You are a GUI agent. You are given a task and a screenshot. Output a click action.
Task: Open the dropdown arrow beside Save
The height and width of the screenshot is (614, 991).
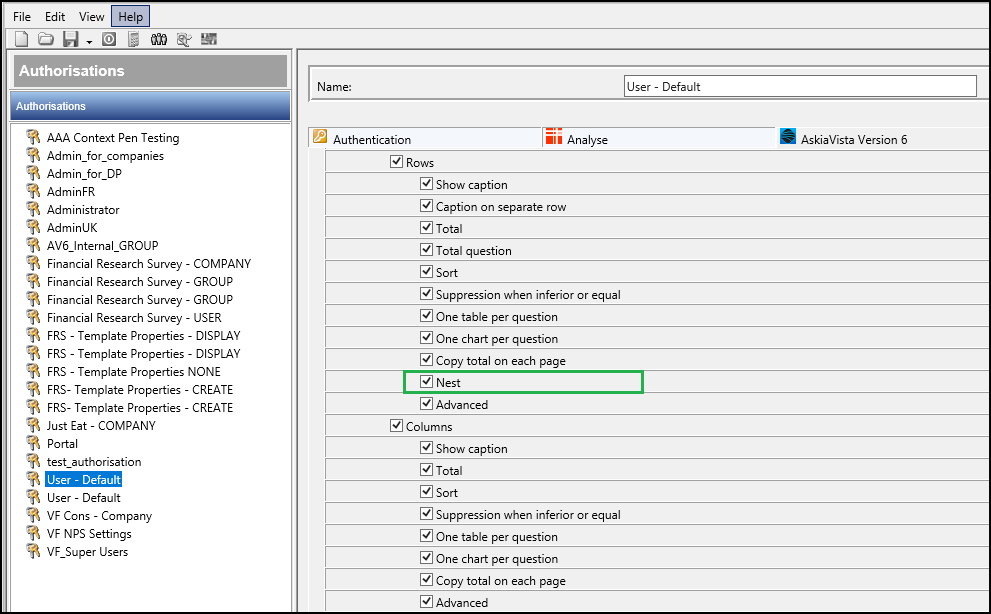[x=89, y=42]
